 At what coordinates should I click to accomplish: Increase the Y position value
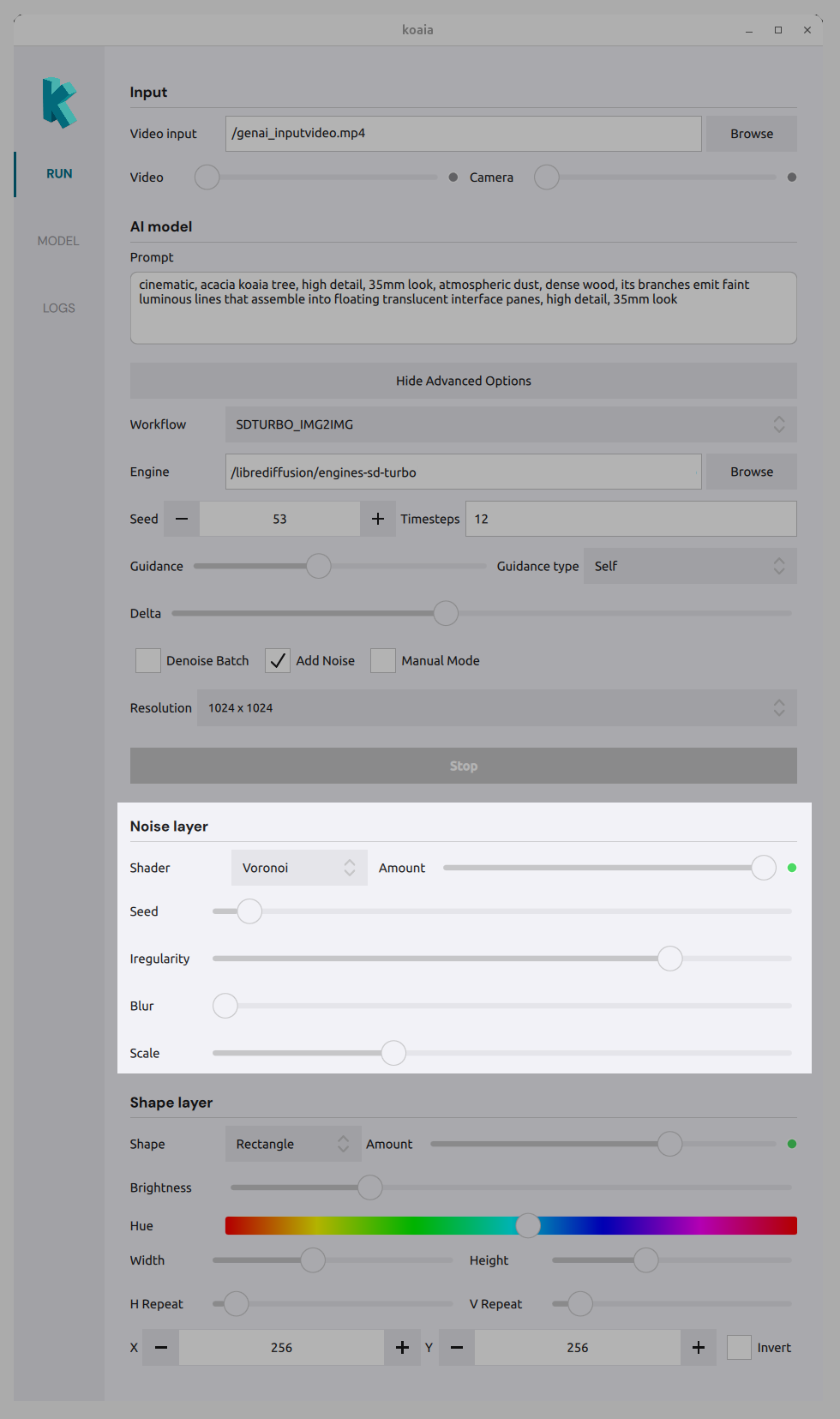(699, 1347)
